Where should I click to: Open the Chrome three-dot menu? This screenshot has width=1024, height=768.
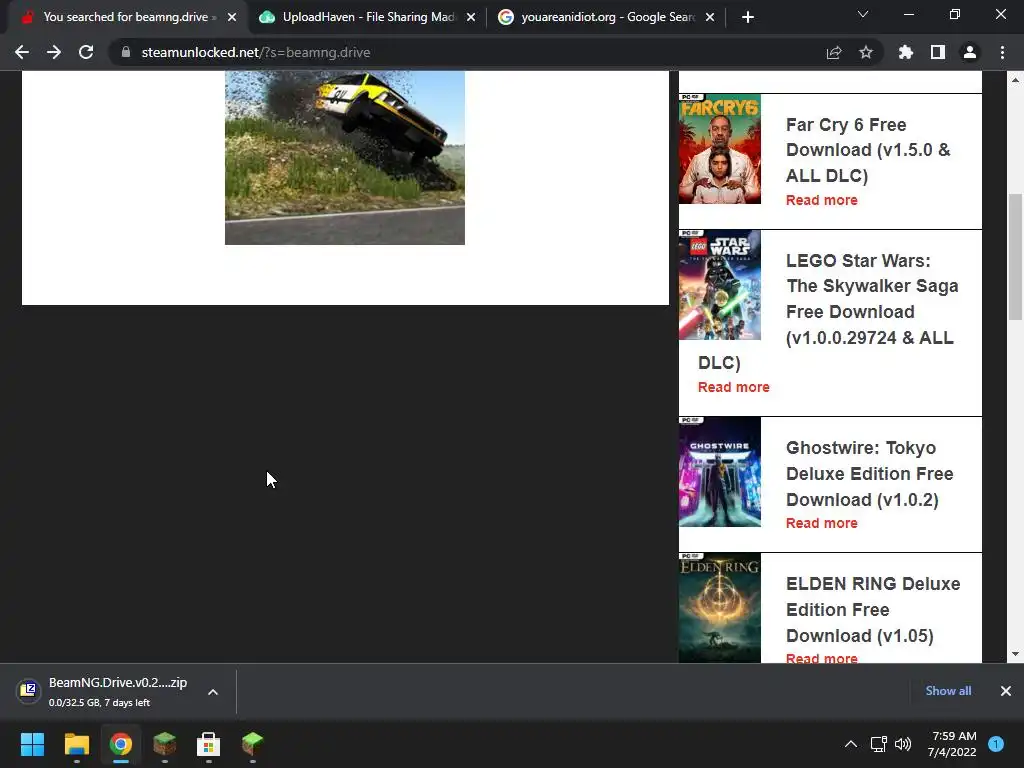pyautogui.click(x=1002, y=52)
